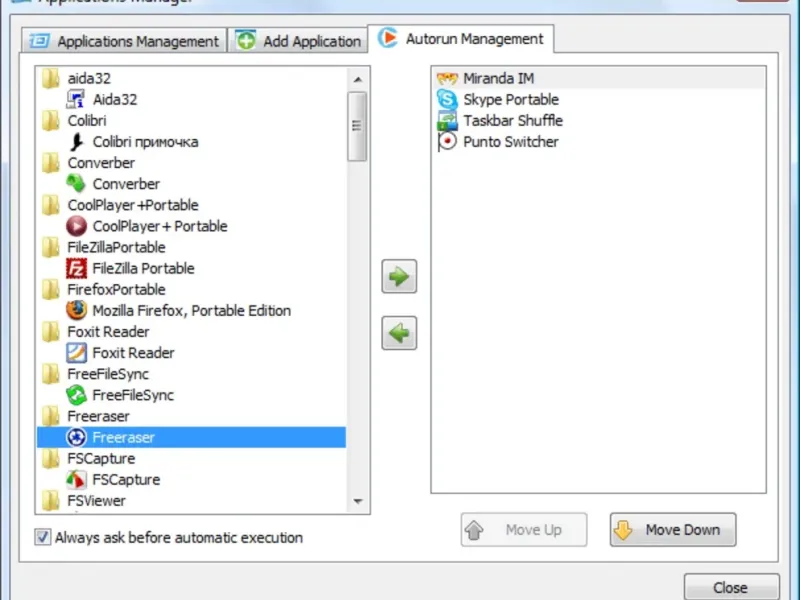
Task: Click the Aida32 application icon
Action: 76,99
